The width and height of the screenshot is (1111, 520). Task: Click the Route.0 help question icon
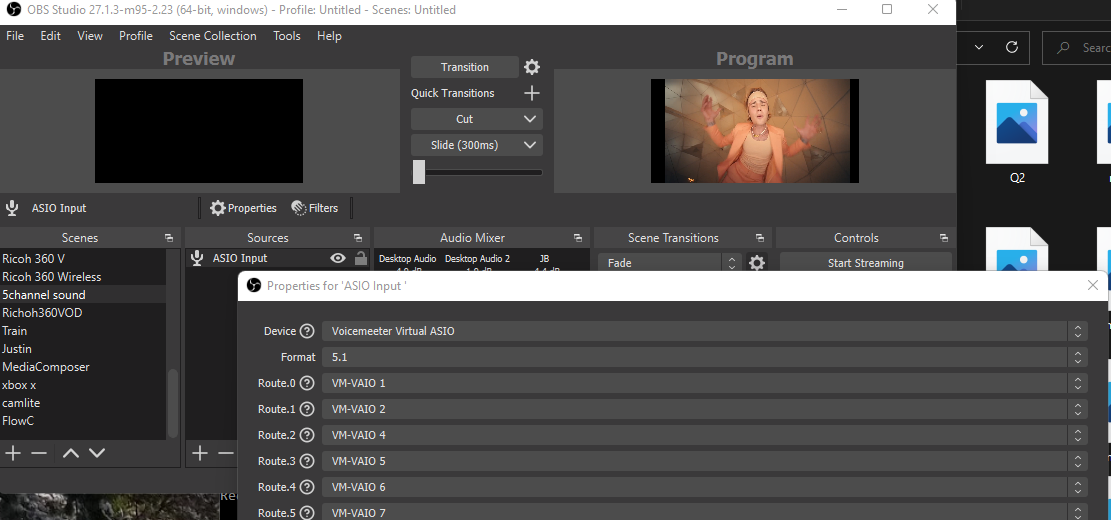(x=307, y=383)
